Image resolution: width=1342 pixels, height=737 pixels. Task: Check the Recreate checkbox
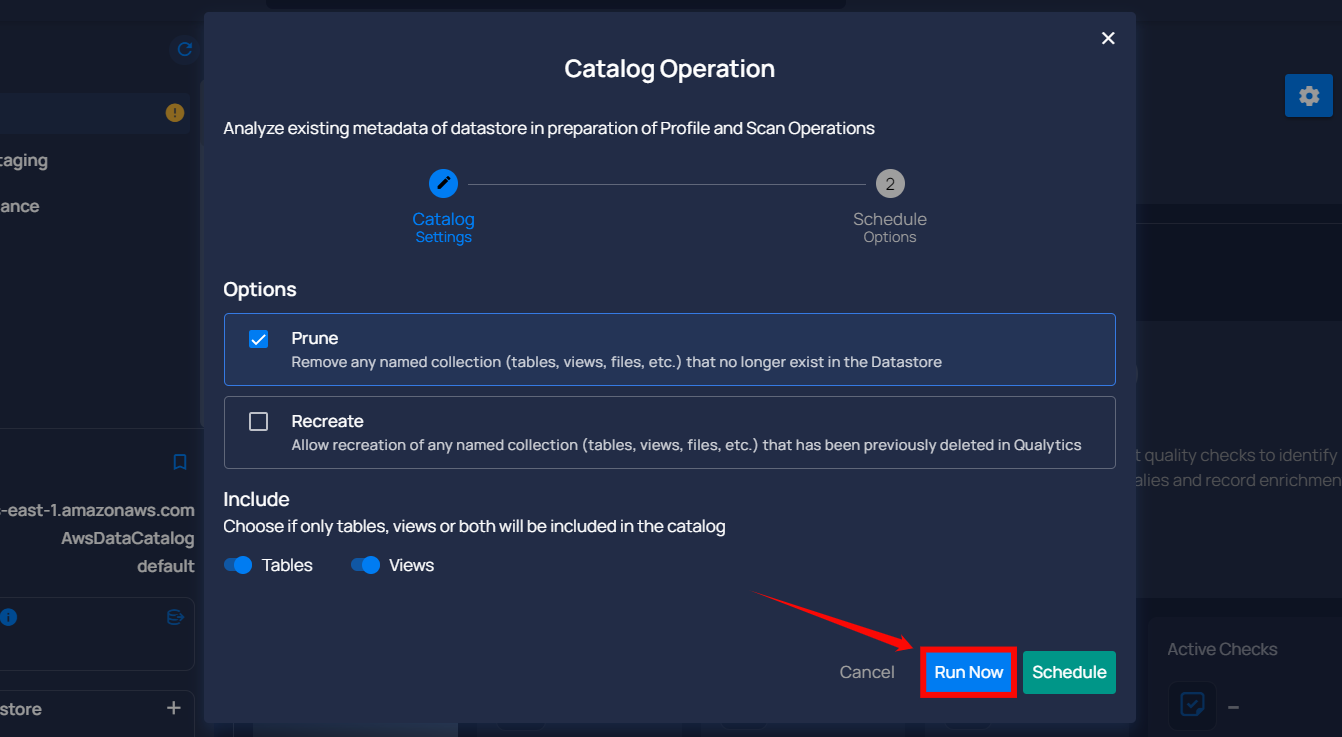(258, 421)
